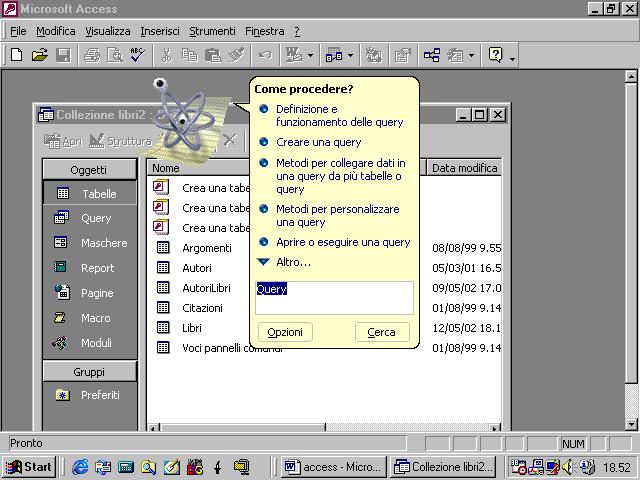The height and width of the screenshot is (480, 640).
Task: Select the Voci pannelli comandi table
Action: pyautogui.click(x=216, y=348)
